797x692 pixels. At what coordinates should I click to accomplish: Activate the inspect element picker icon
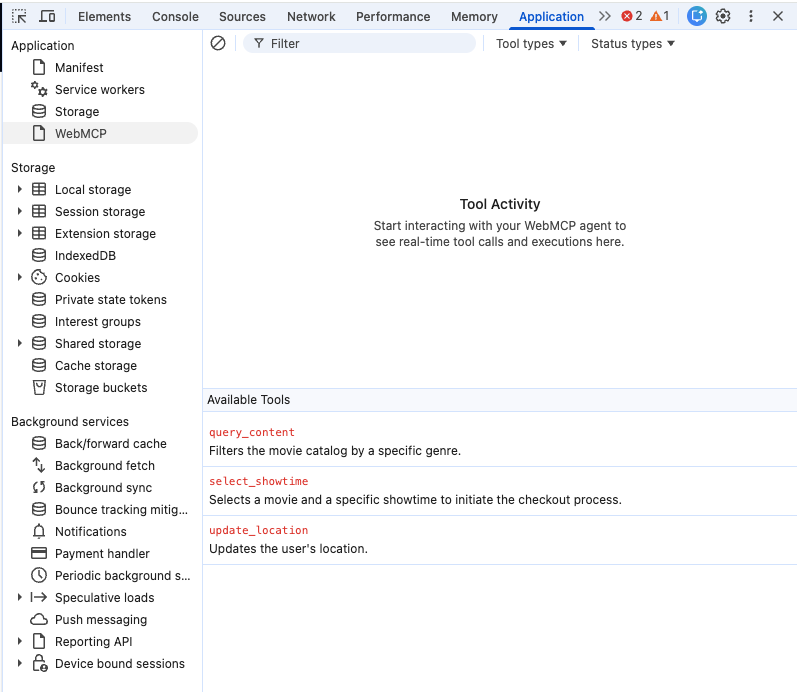coord(19,16)
